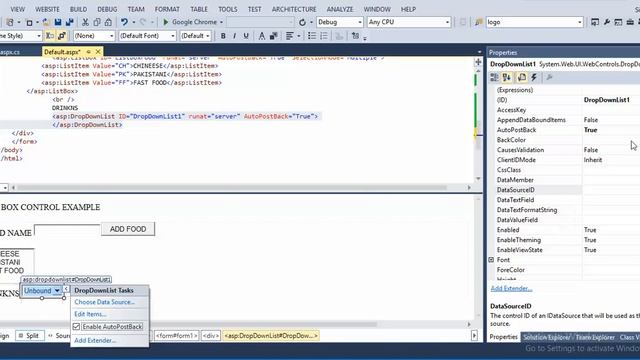Open the Debug configuration dropdown
This screenshot has width=640, height=360.
pos(340,22)
